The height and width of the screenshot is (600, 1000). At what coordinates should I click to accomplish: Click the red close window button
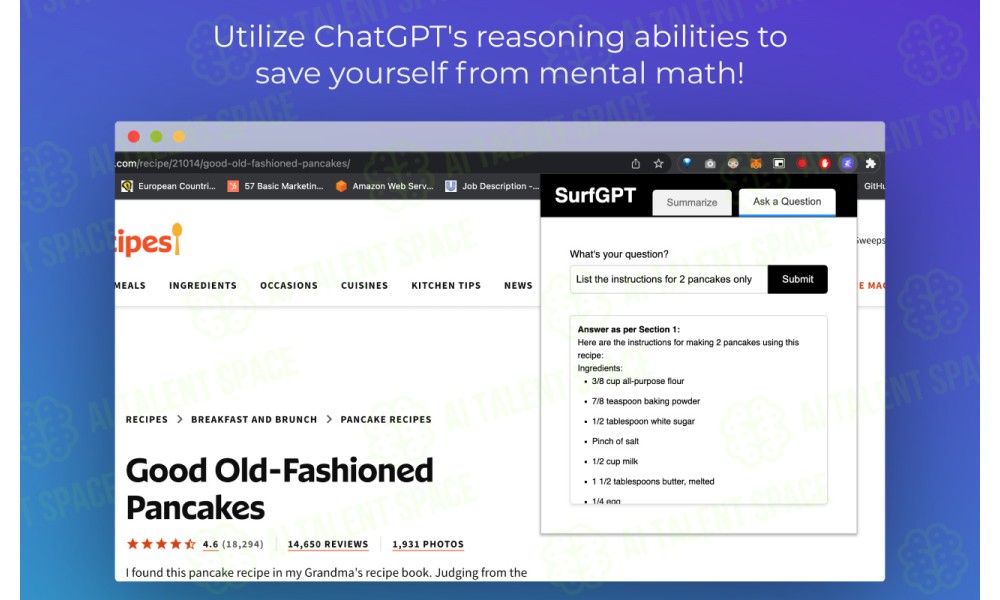[134, 136]
